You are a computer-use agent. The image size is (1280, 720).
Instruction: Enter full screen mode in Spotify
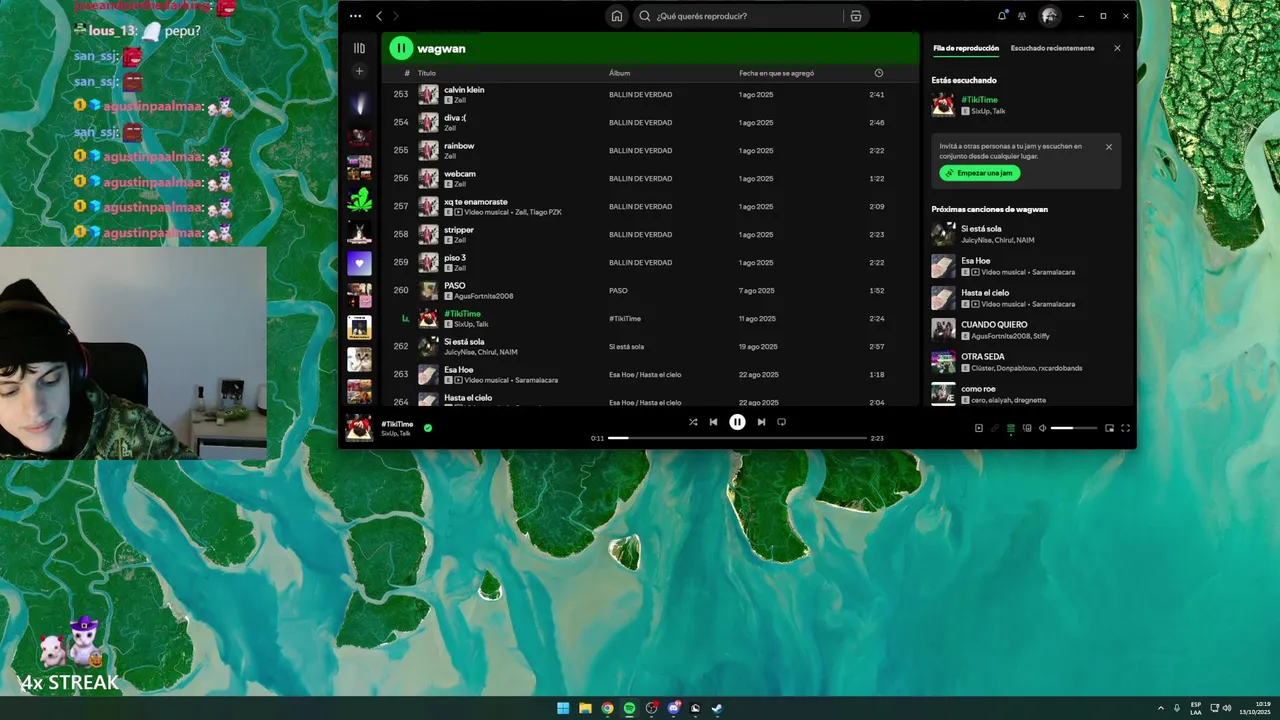(x=1125, y=428)
